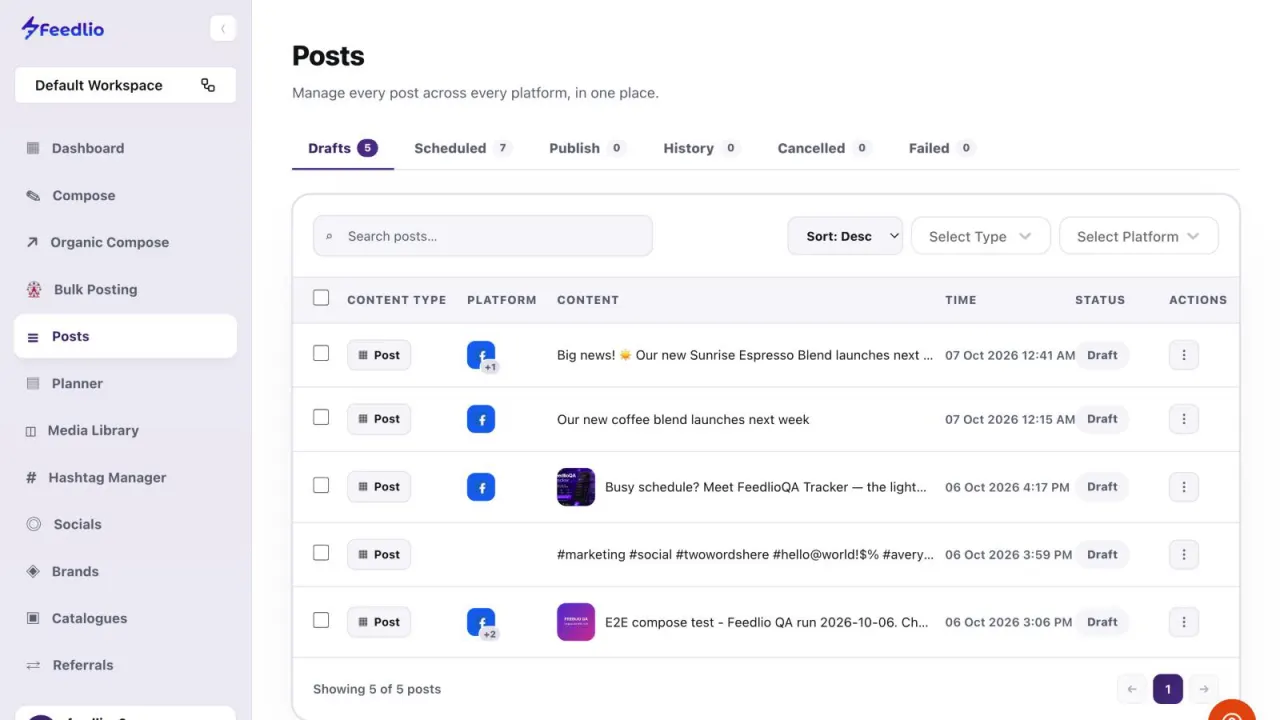This screenshot has width=1280, height=720.
Task: Click the Dashboard sidebar icon
Action: (33, 148)
